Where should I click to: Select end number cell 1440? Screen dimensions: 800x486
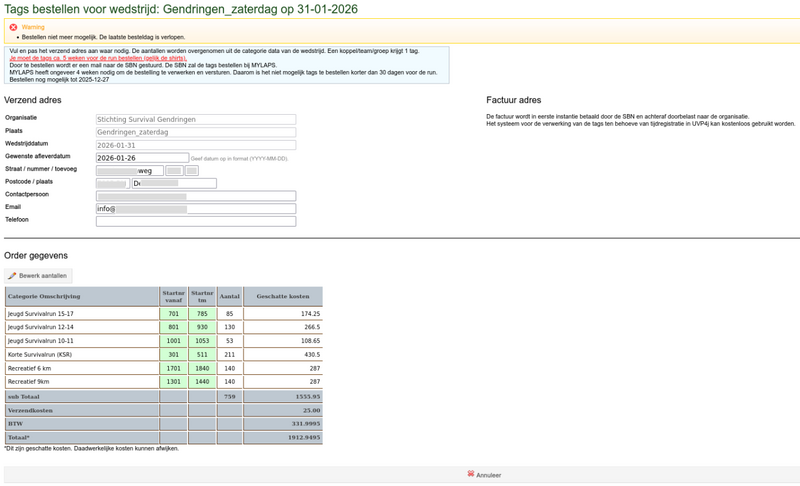[202, 381]
